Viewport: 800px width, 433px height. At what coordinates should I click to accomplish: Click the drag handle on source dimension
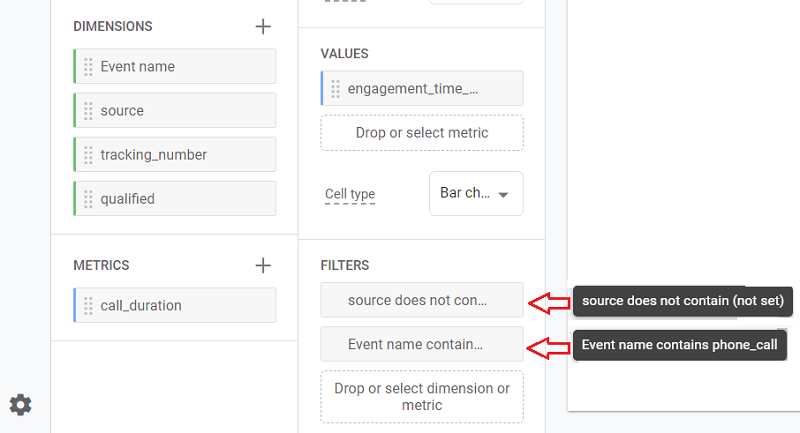pos(88,111)
